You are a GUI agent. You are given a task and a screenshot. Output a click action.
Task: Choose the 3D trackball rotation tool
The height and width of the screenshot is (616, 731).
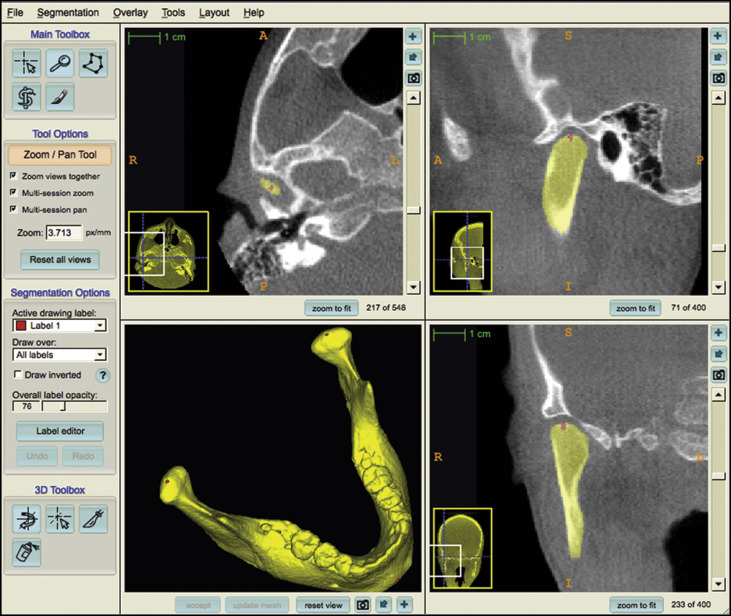[x=26, y=518]
